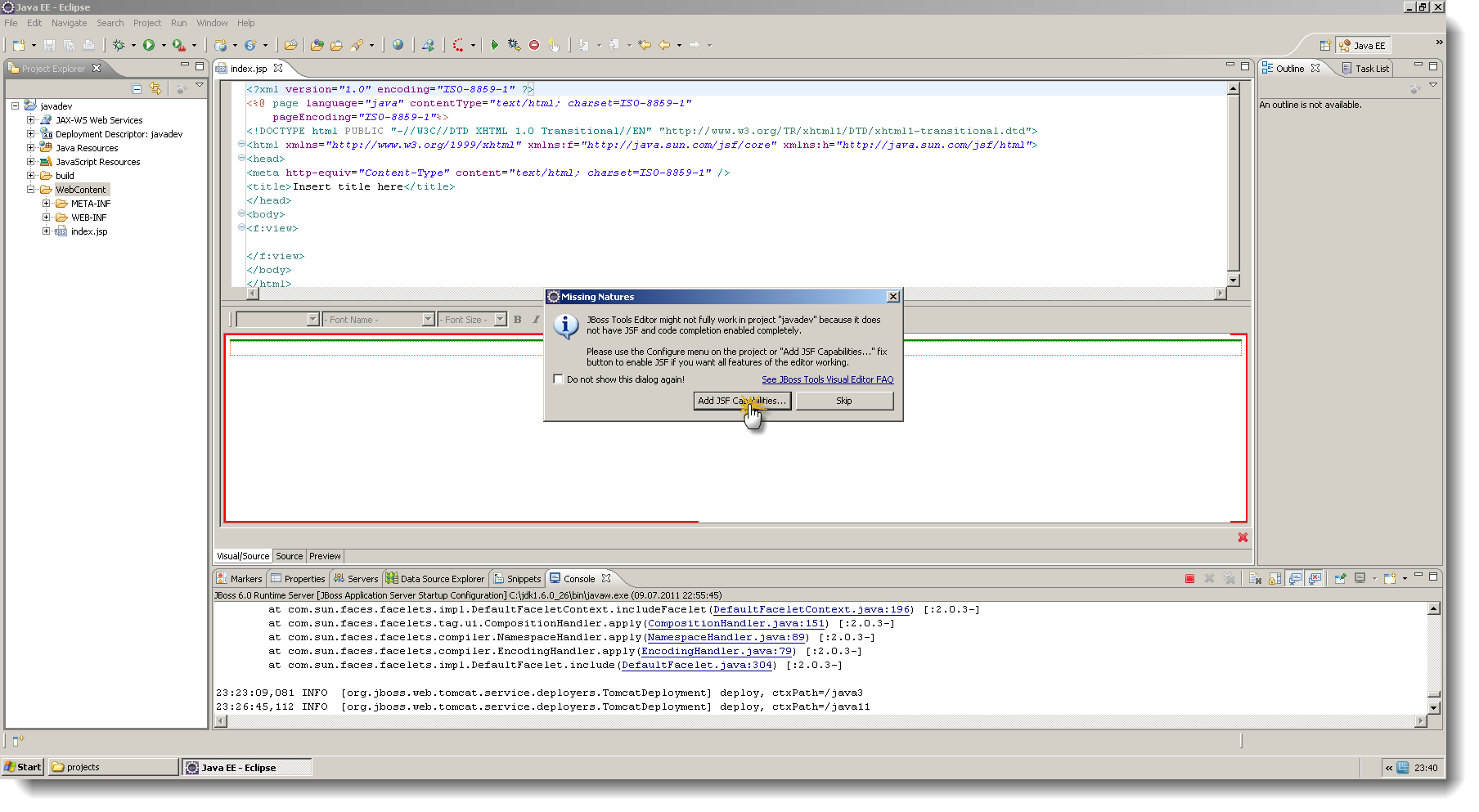Collapse the WebContent folder node
Viewport: 1479px width, 812px height.
point(30,189)
